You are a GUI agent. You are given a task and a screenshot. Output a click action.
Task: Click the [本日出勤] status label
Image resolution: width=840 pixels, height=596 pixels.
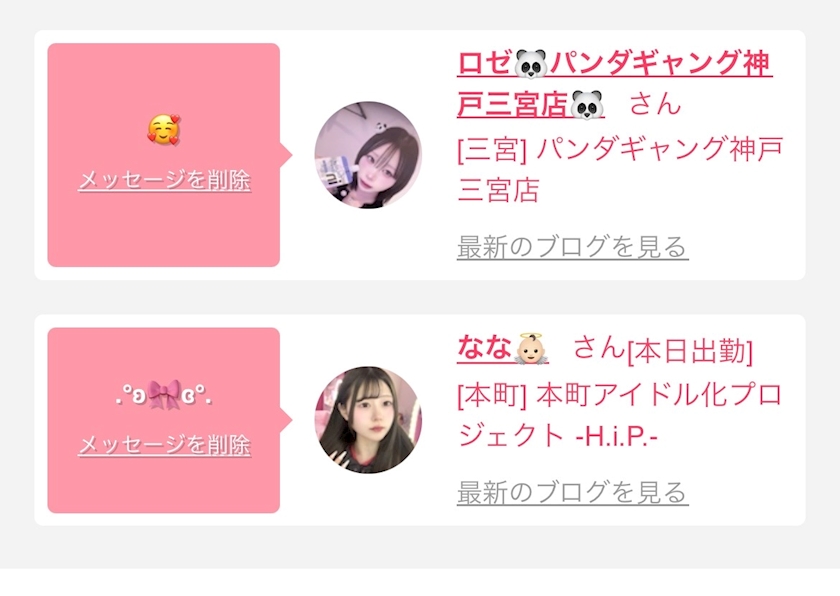point(690,352)
